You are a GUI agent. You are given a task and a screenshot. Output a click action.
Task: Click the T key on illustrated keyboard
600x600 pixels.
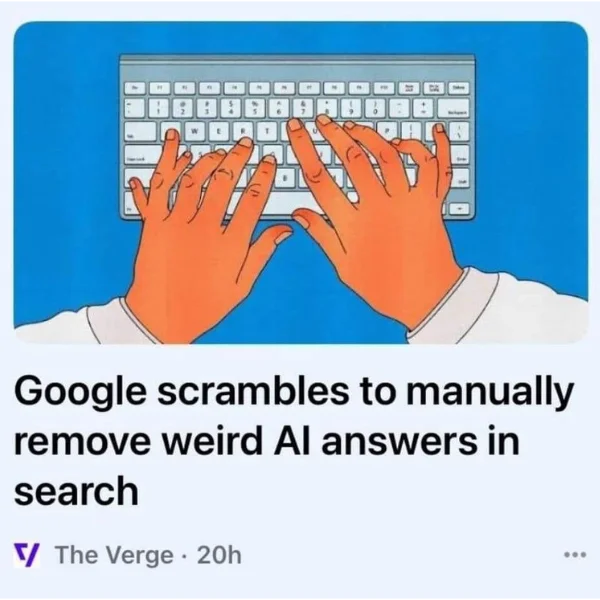coord(268,131)
